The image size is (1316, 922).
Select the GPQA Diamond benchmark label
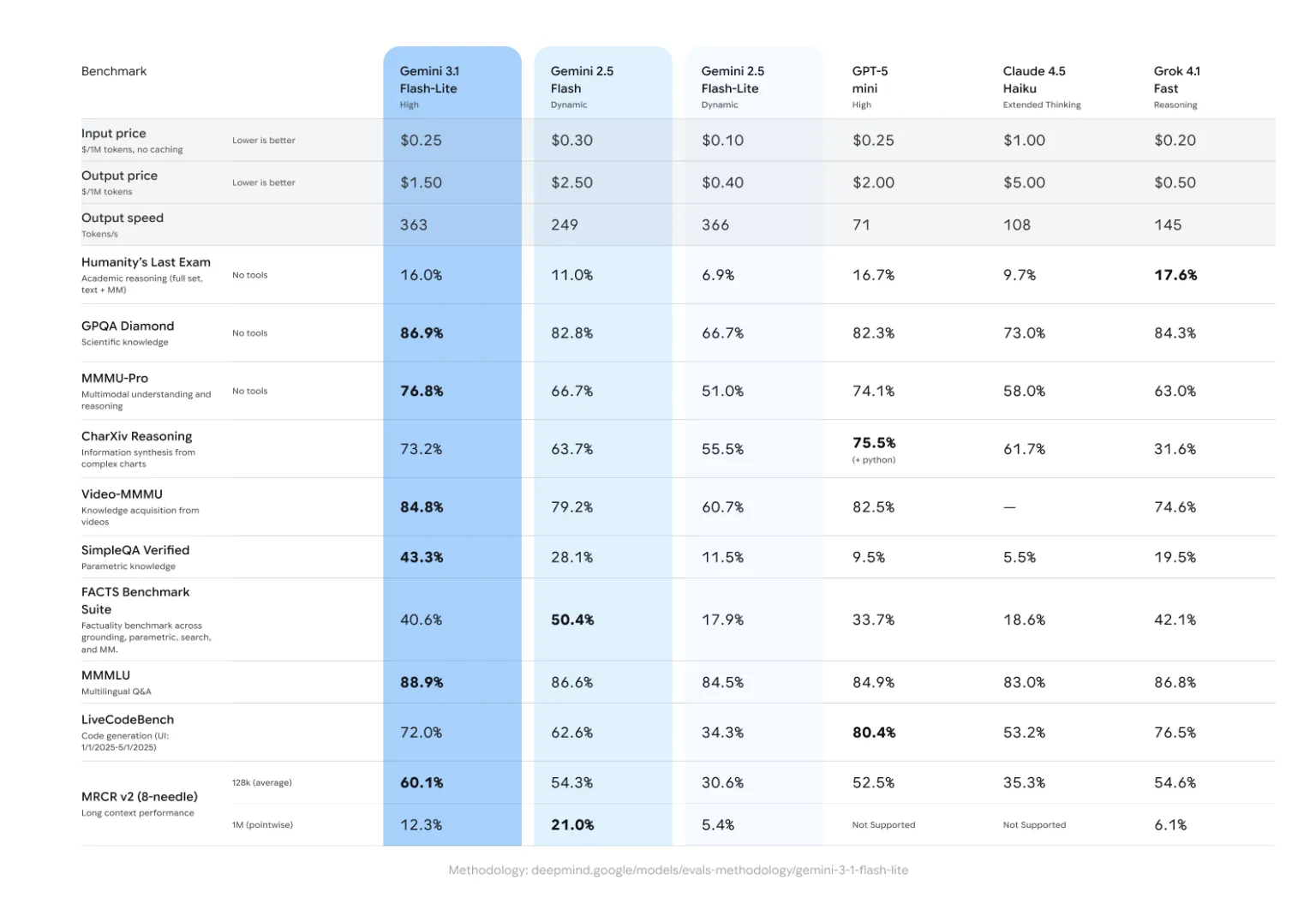coord(128,326)
